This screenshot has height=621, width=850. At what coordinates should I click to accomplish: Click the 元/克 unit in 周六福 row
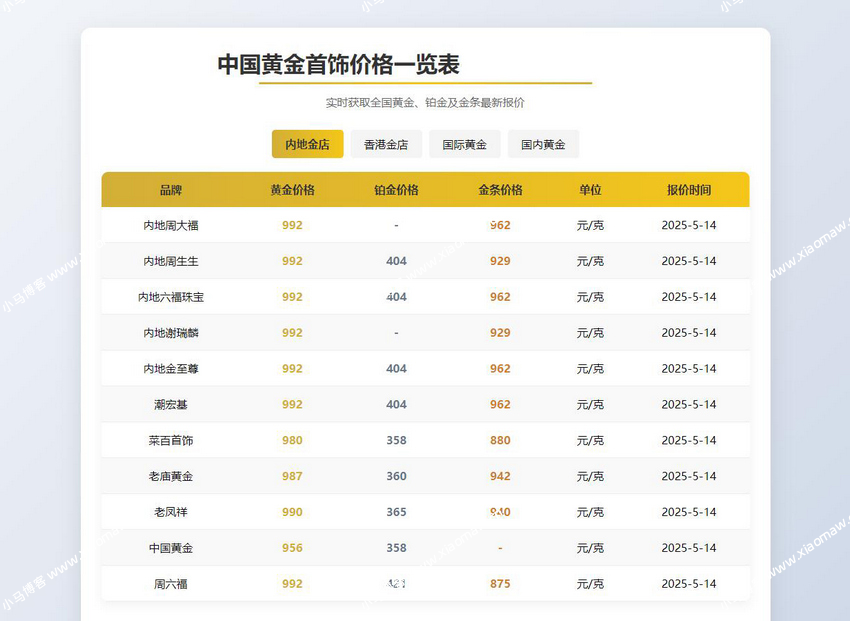[x=590, y=584]
